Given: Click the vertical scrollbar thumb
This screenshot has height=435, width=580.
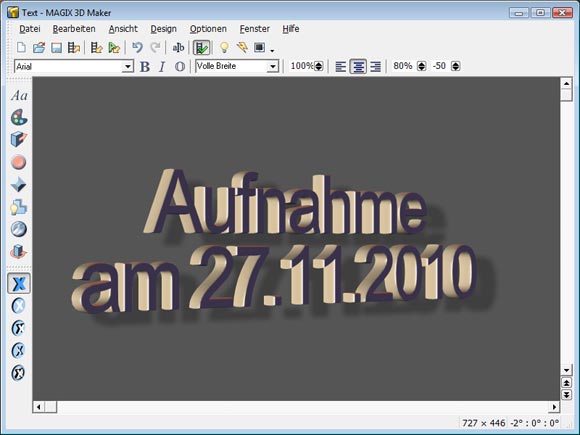Looking at the screenshot, I should point(566,95).
